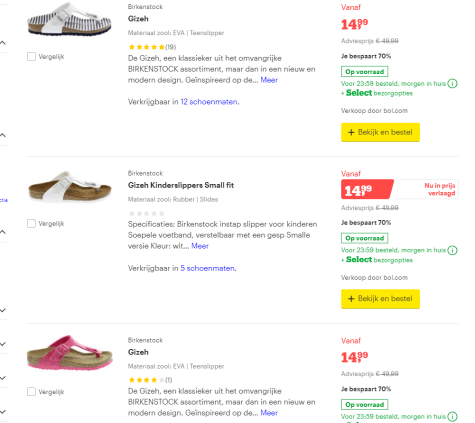Open the 5 schoenmaten link
Screen dimensions: 475x423
[208, 268]
